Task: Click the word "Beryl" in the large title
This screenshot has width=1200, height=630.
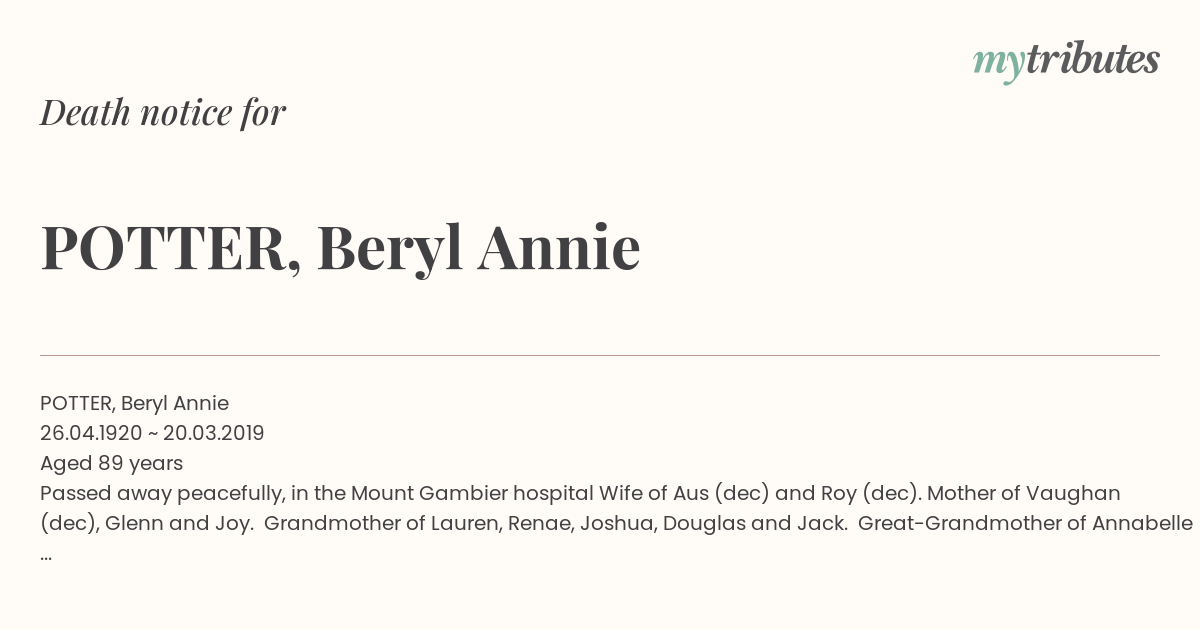Action: 390,250
